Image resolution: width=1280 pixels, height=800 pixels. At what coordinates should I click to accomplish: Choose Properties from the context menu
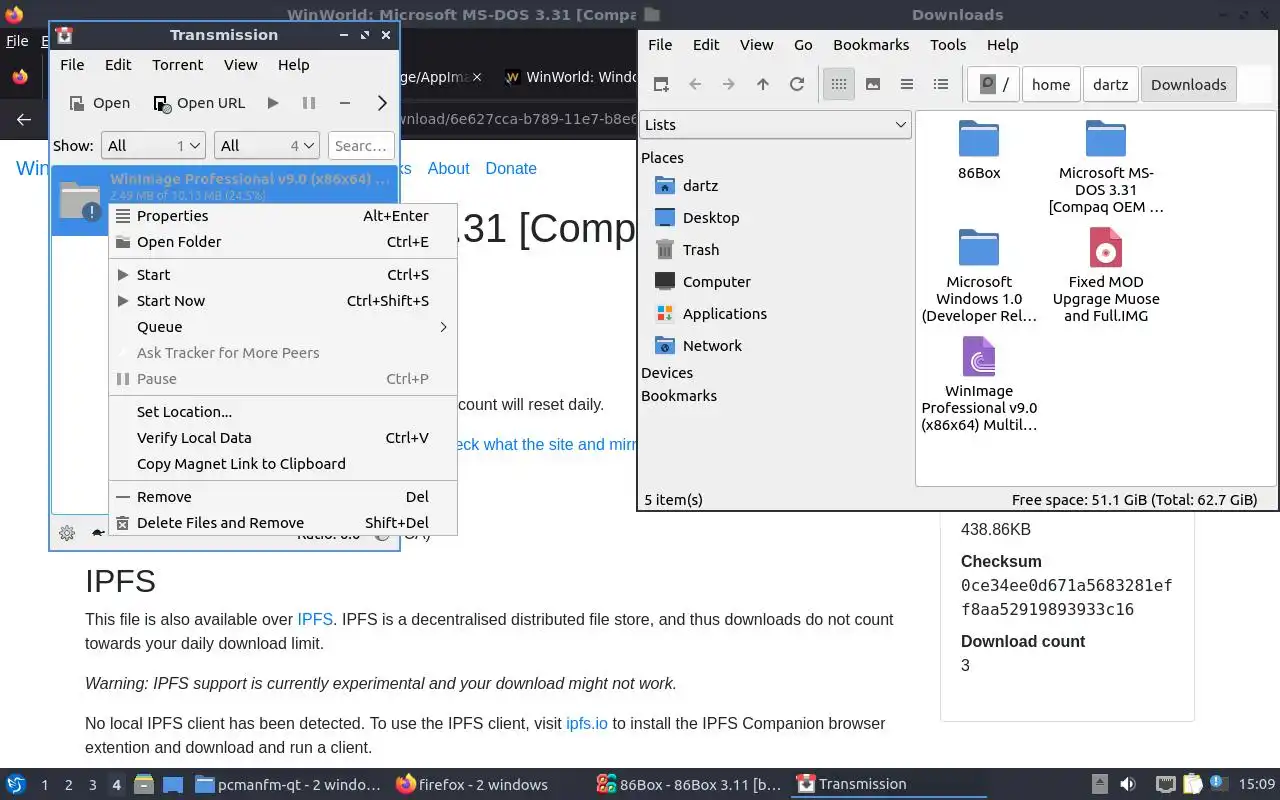tap(283, 216)
